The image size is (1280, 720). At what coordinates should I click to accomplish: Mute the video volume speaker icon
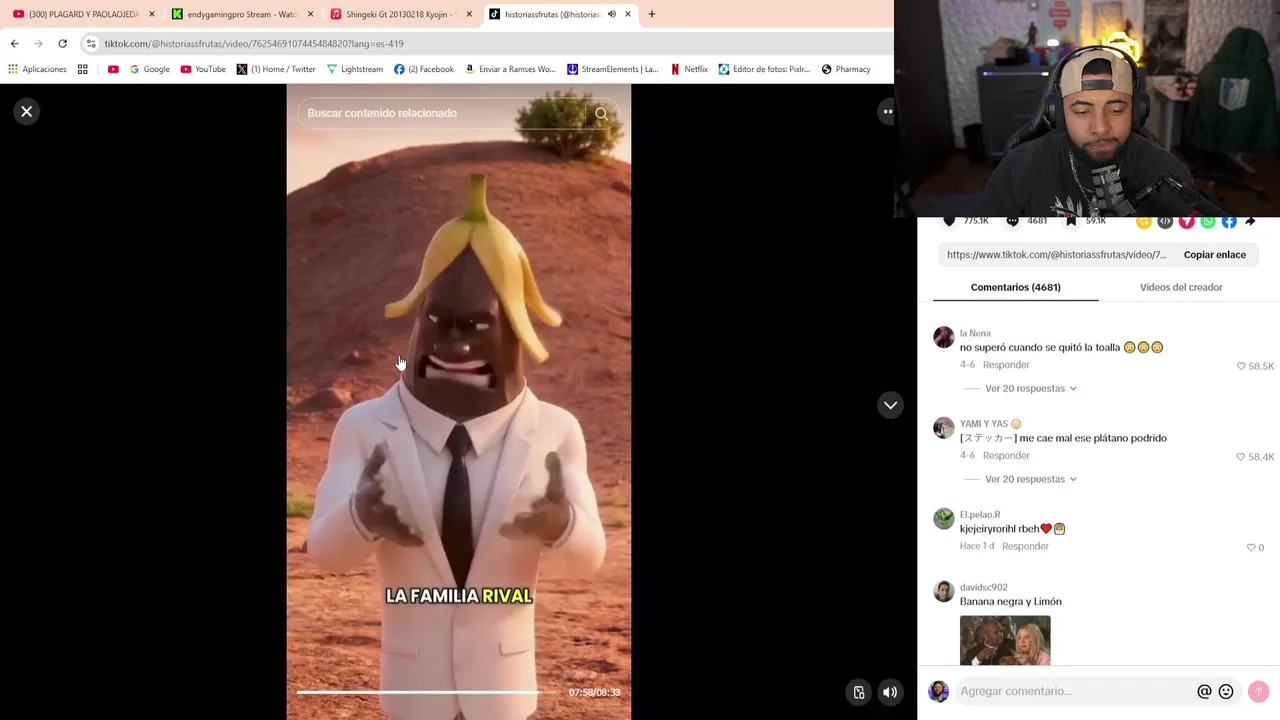click(x=890, y=692)
